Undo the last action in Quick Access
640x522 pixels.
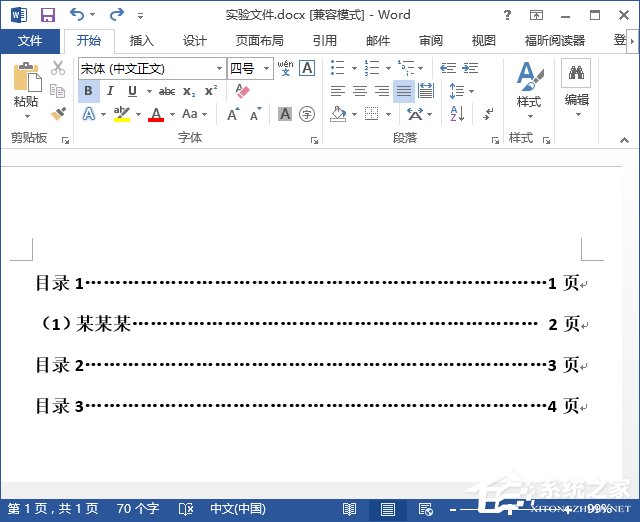pos(77,15)
